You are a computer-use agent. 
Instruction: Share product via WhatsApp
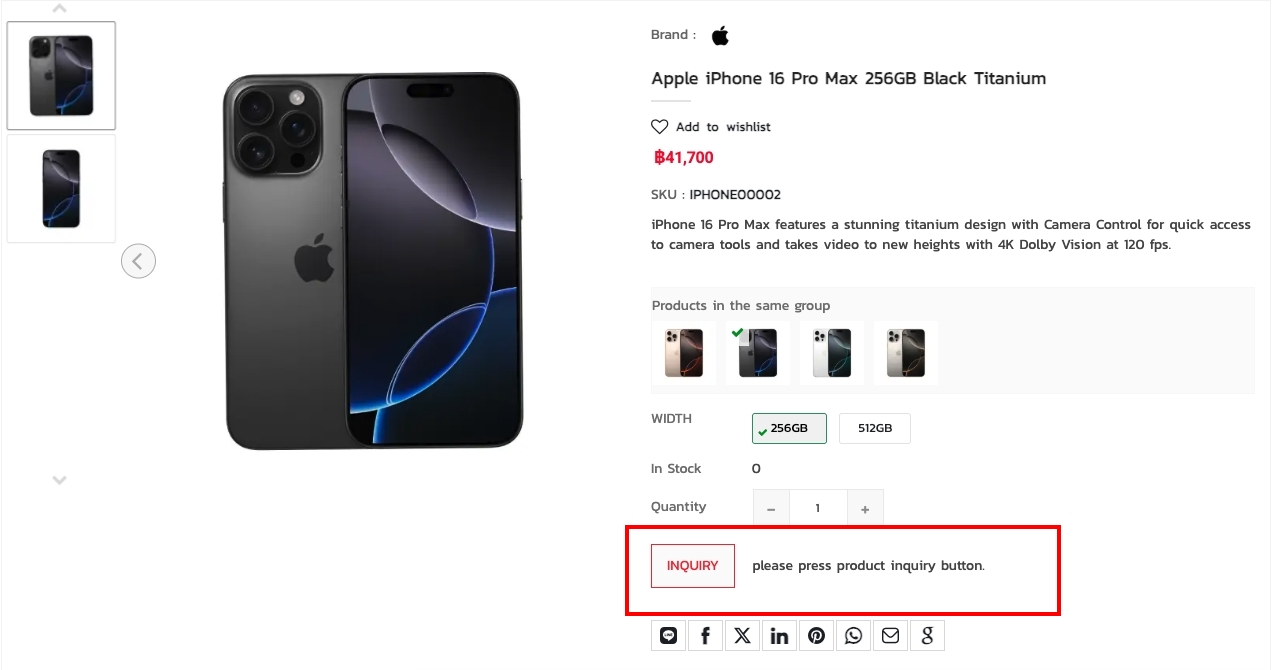click(853, 636)
